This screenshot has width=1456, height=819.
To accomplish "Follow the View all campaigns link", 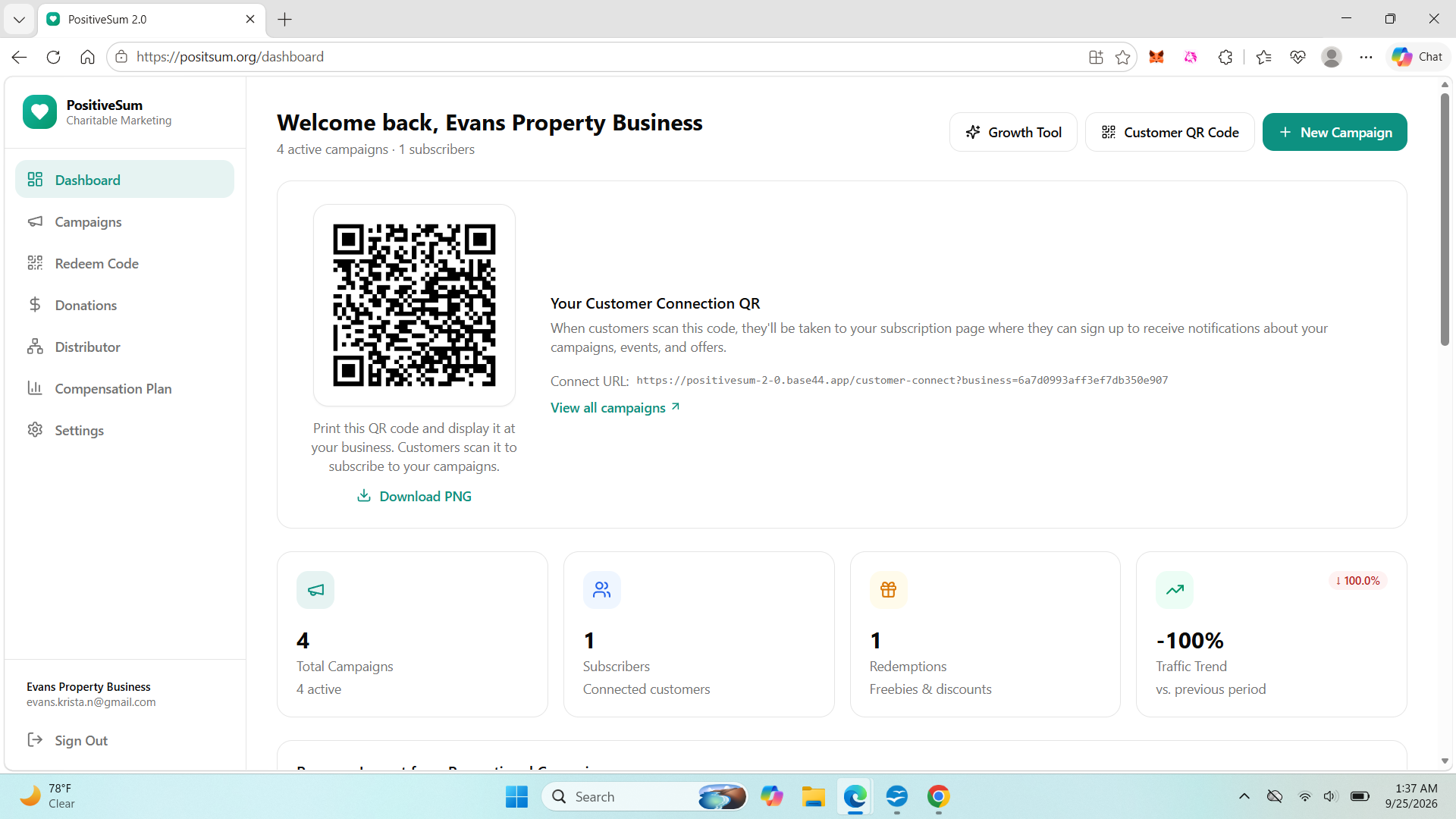I will click(x=615, y=407).
